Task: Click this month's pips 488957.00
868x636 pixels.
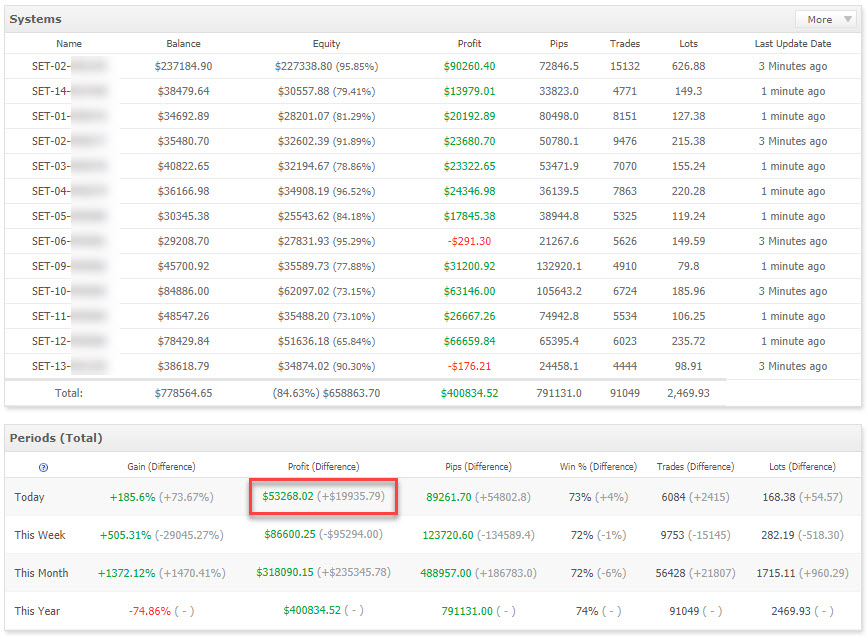Action: [446, 573]
